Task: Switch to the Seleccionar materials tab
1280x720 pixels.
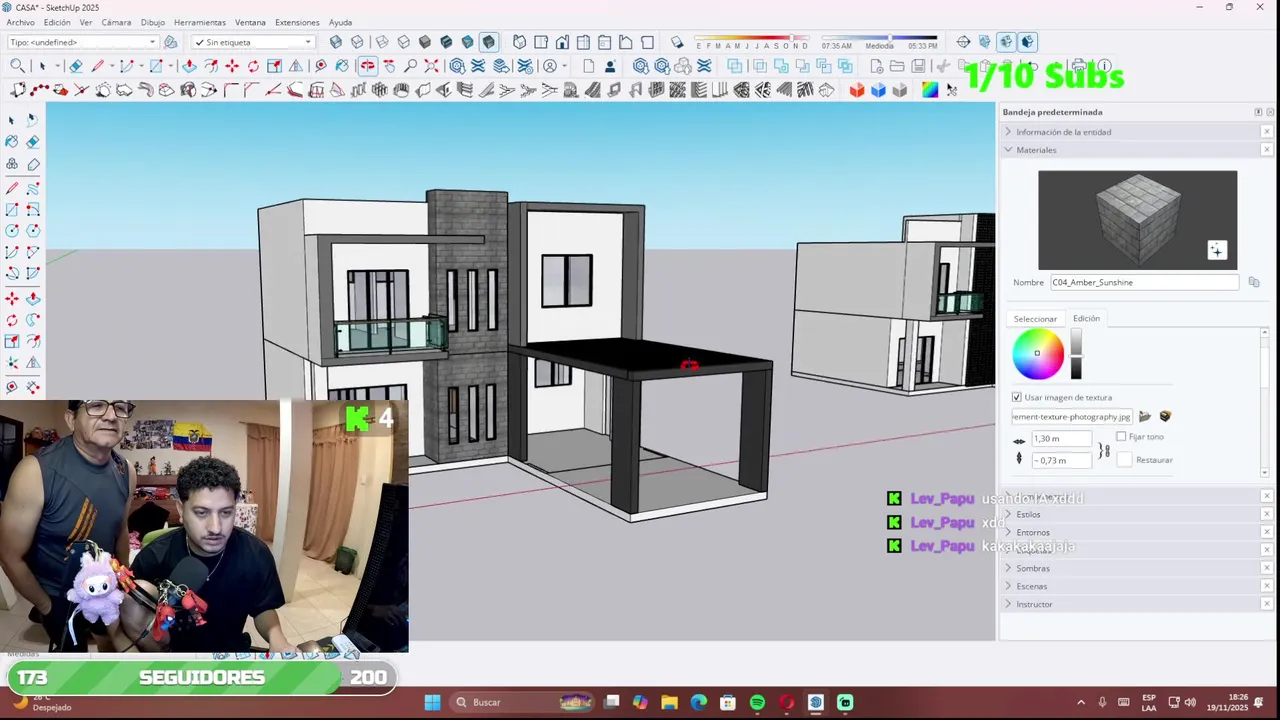Action: pos(1035,319)
